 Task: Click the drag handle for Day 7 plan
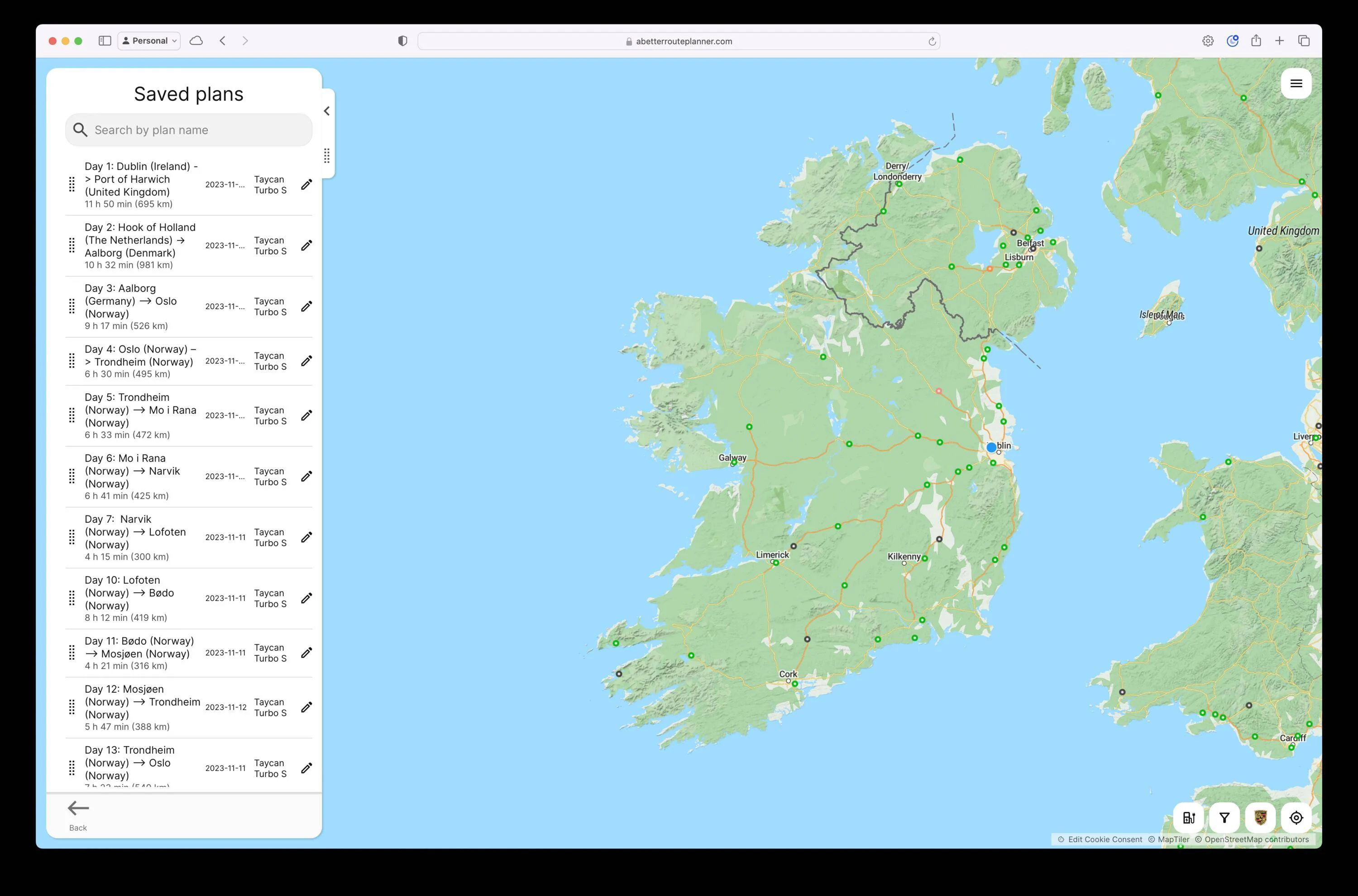tap(72, 537)
